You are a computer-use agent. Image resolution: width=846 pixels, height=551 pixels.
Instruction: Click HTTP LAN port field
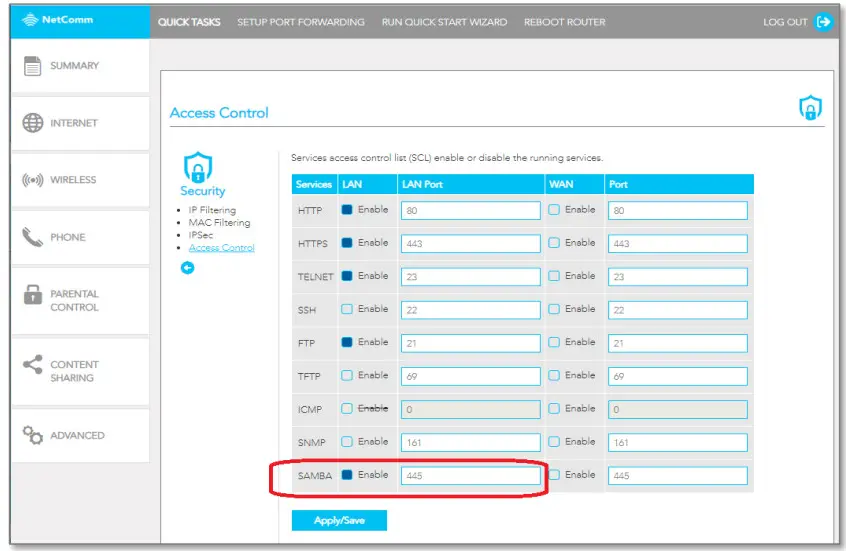pyautogui.click(x=470, y=210)
